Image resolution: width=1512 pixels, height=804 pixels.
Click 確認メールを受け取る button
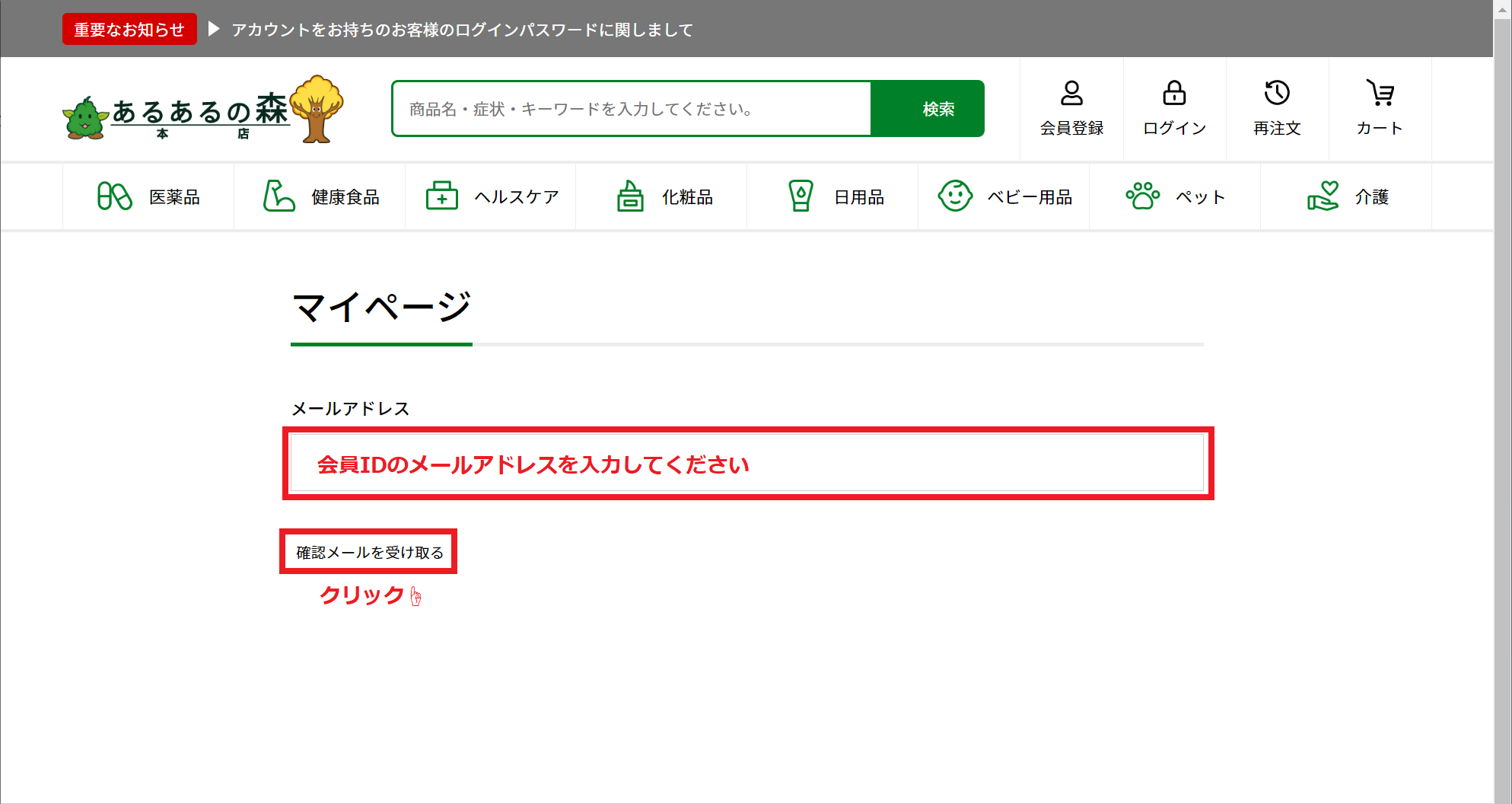tap(369, 552)
